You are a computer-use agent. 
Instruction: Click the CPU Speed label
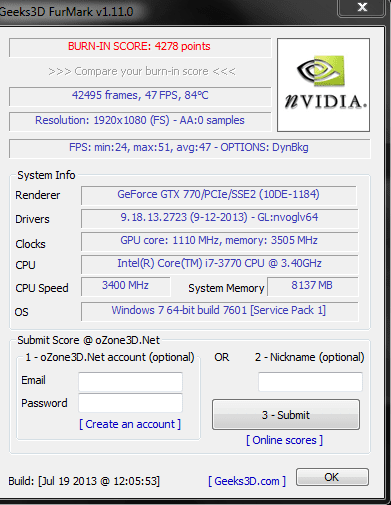pyautogui.click(x=42, y=288)
